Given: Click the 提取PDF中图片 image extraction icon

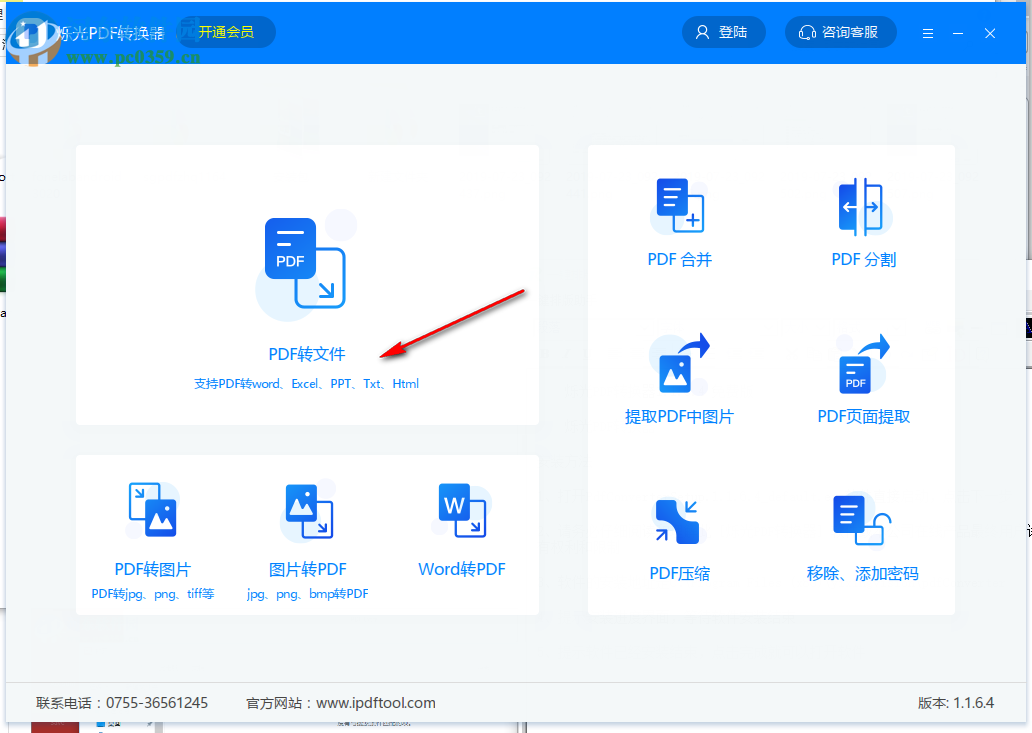Looking at the screenshot, I should point(679,362).
